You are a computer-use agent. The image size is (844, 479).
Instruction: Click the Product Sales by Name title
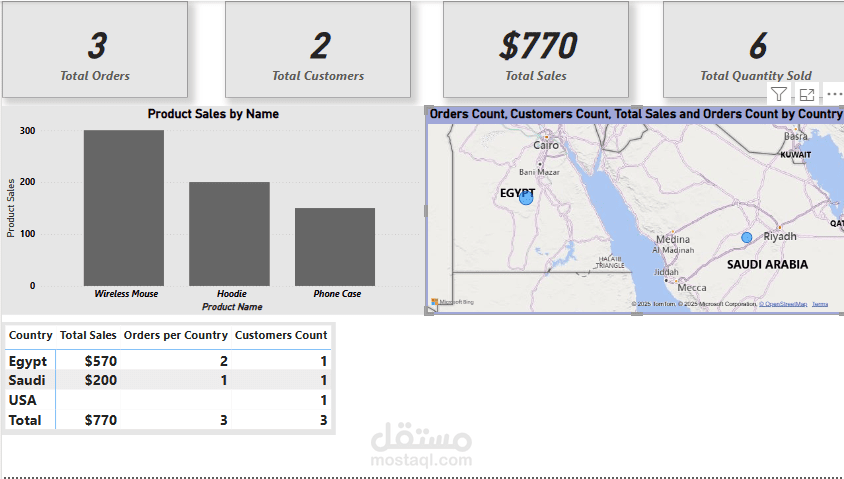(213, 114)
